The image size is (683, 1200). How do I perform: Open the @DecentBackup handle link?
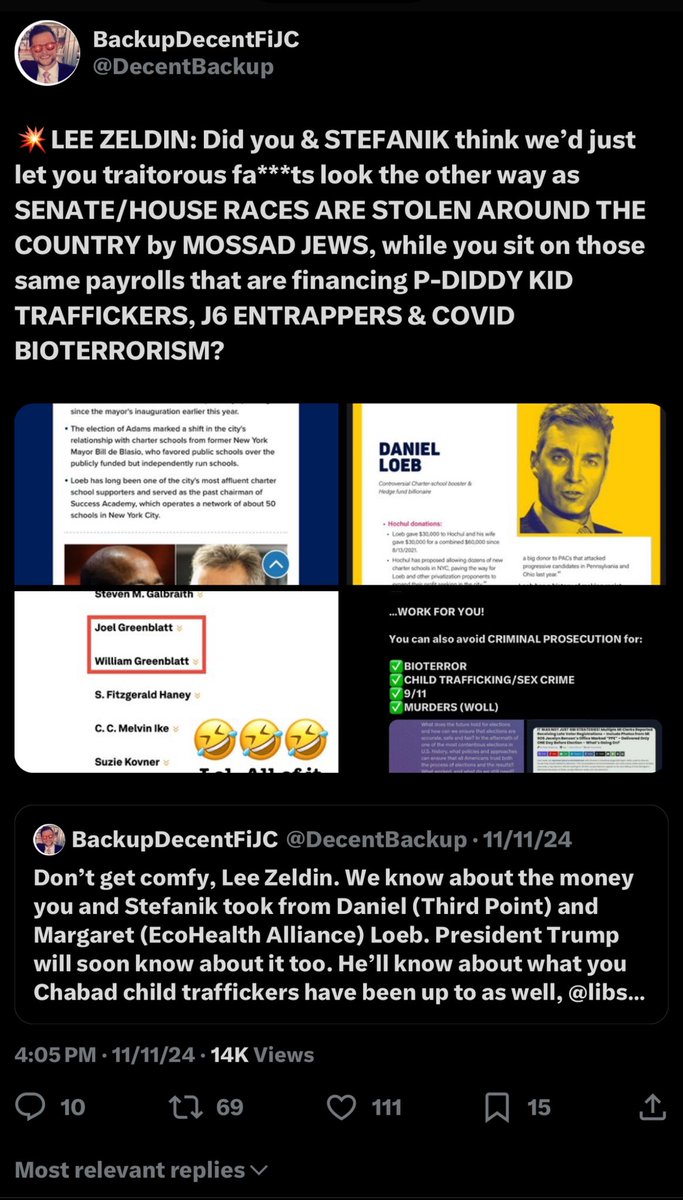pyautogui.click(x=183, y=67)
